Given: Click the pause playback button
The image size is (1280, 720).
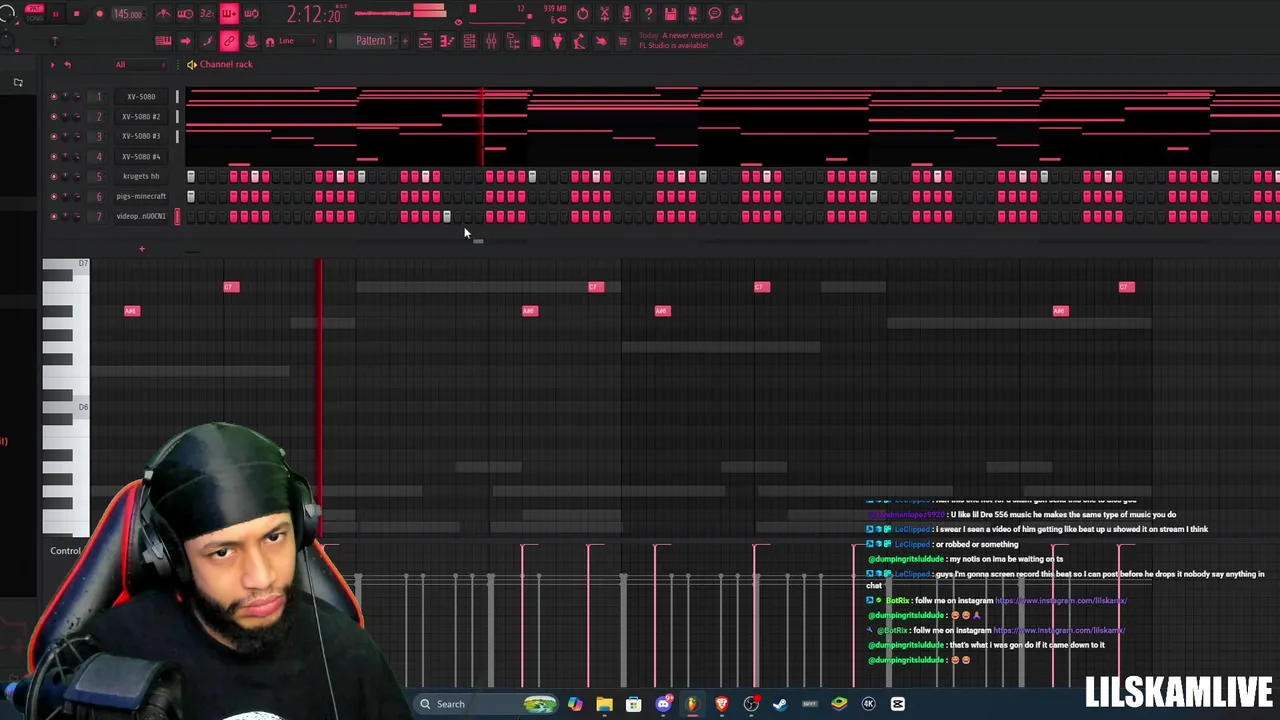Looking at the screenshot, I should pos(56,14).
